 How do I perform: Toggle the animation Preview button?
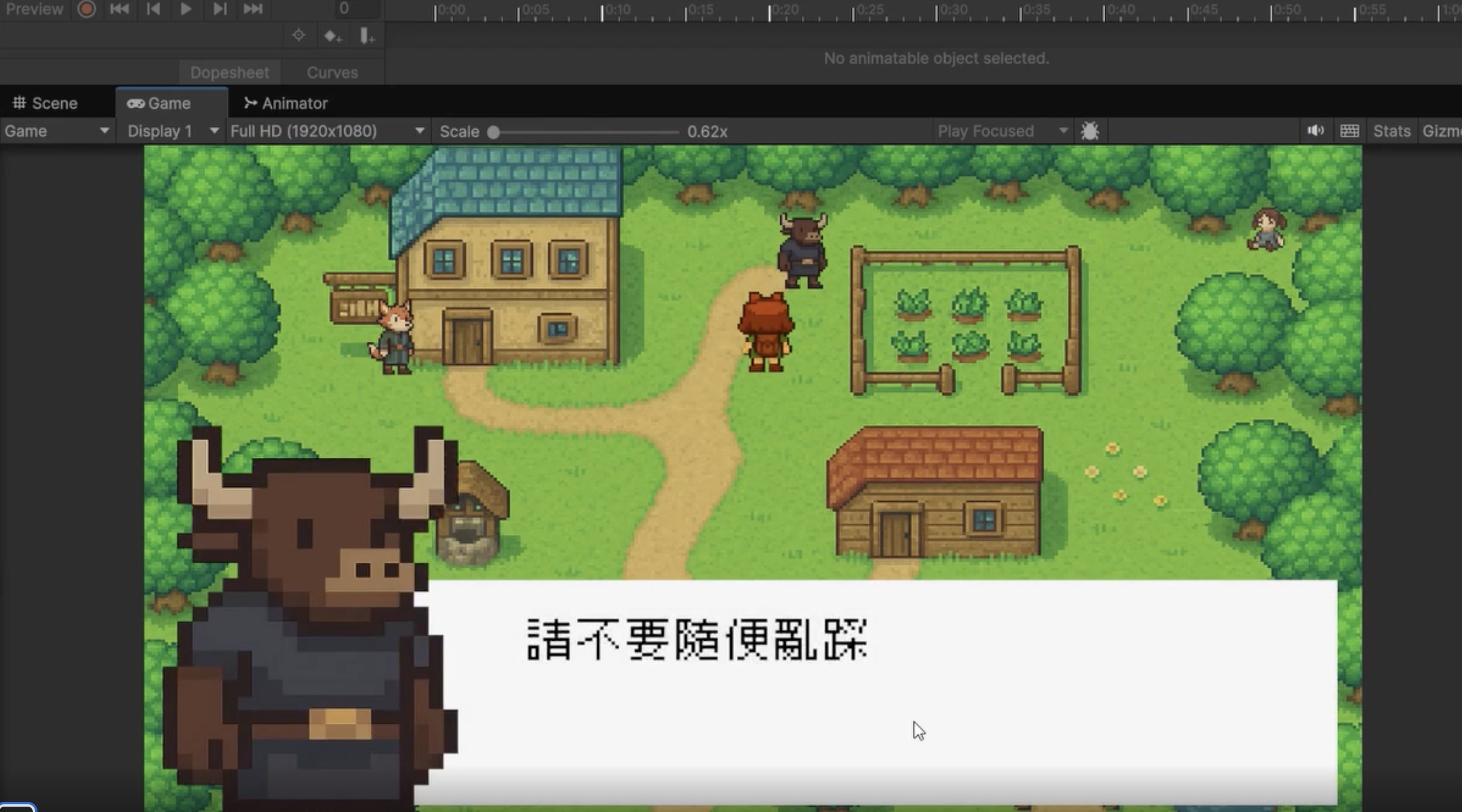(34, 8)
